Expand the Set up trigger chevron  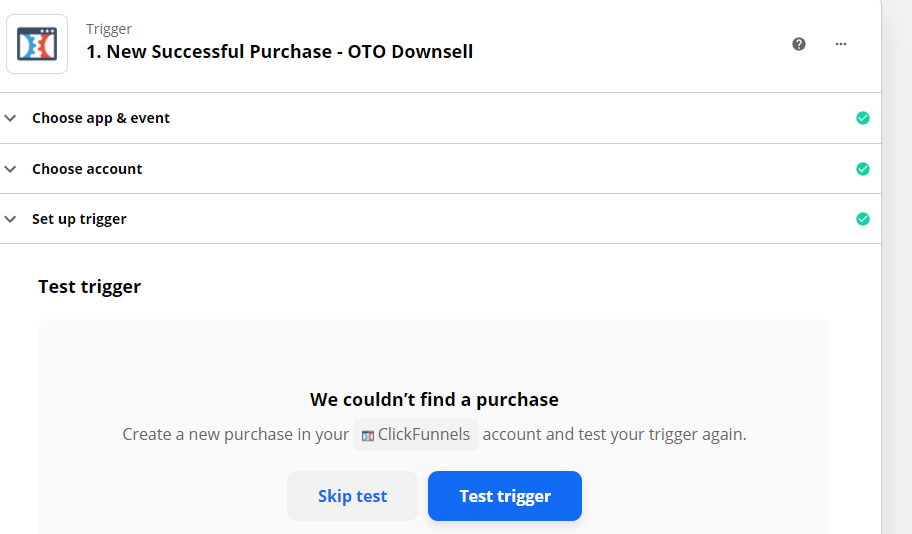click(x=10, y=219)
